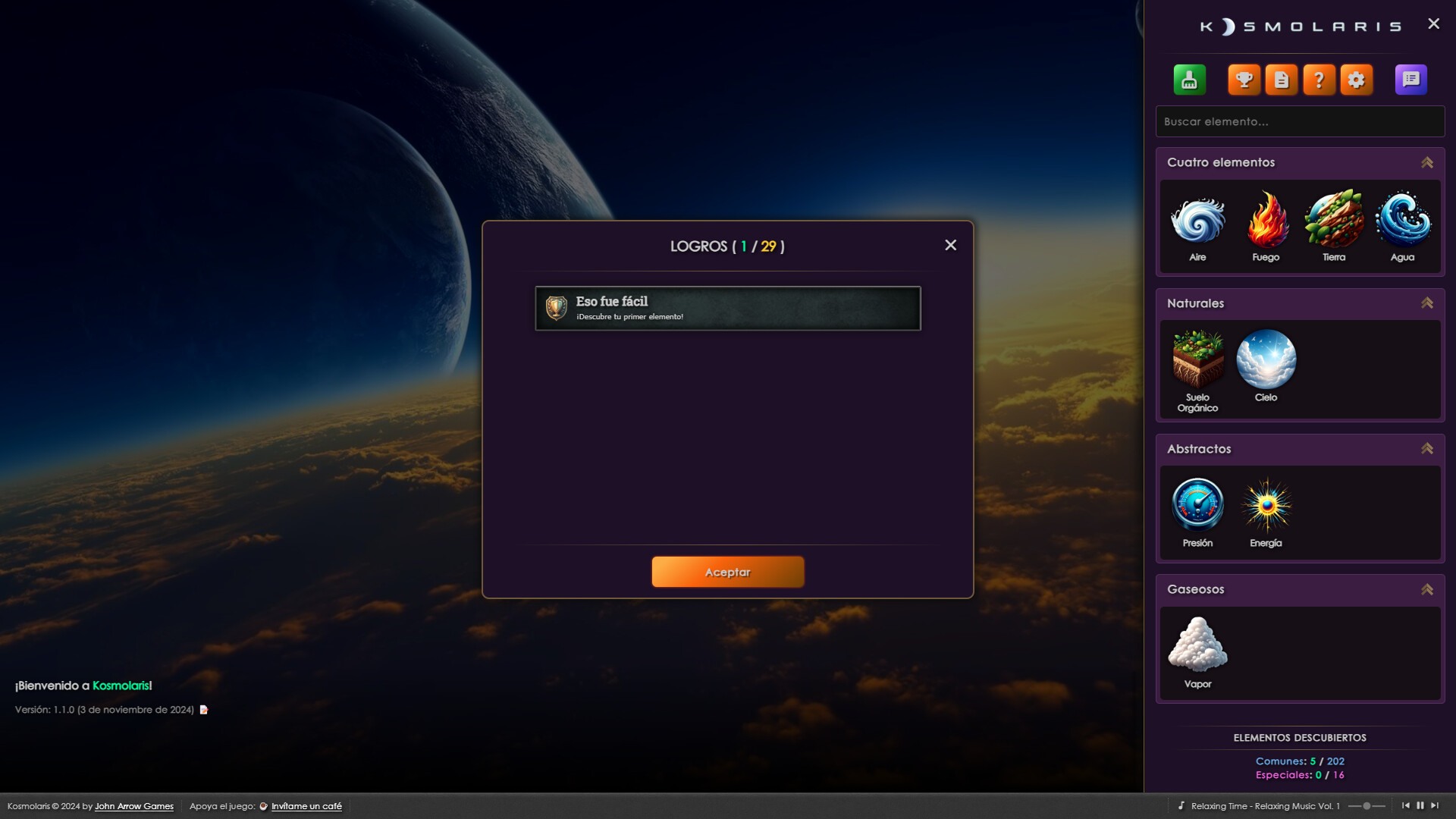Viewport: 1456px width, 819px height.
Task: Open the help question mark icon
Action: tap(1319, 80)
